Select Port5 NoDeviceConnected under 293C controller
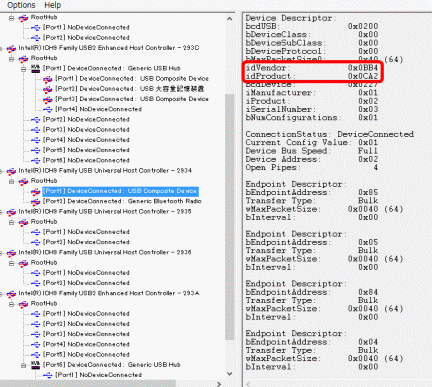 [86, 150]
